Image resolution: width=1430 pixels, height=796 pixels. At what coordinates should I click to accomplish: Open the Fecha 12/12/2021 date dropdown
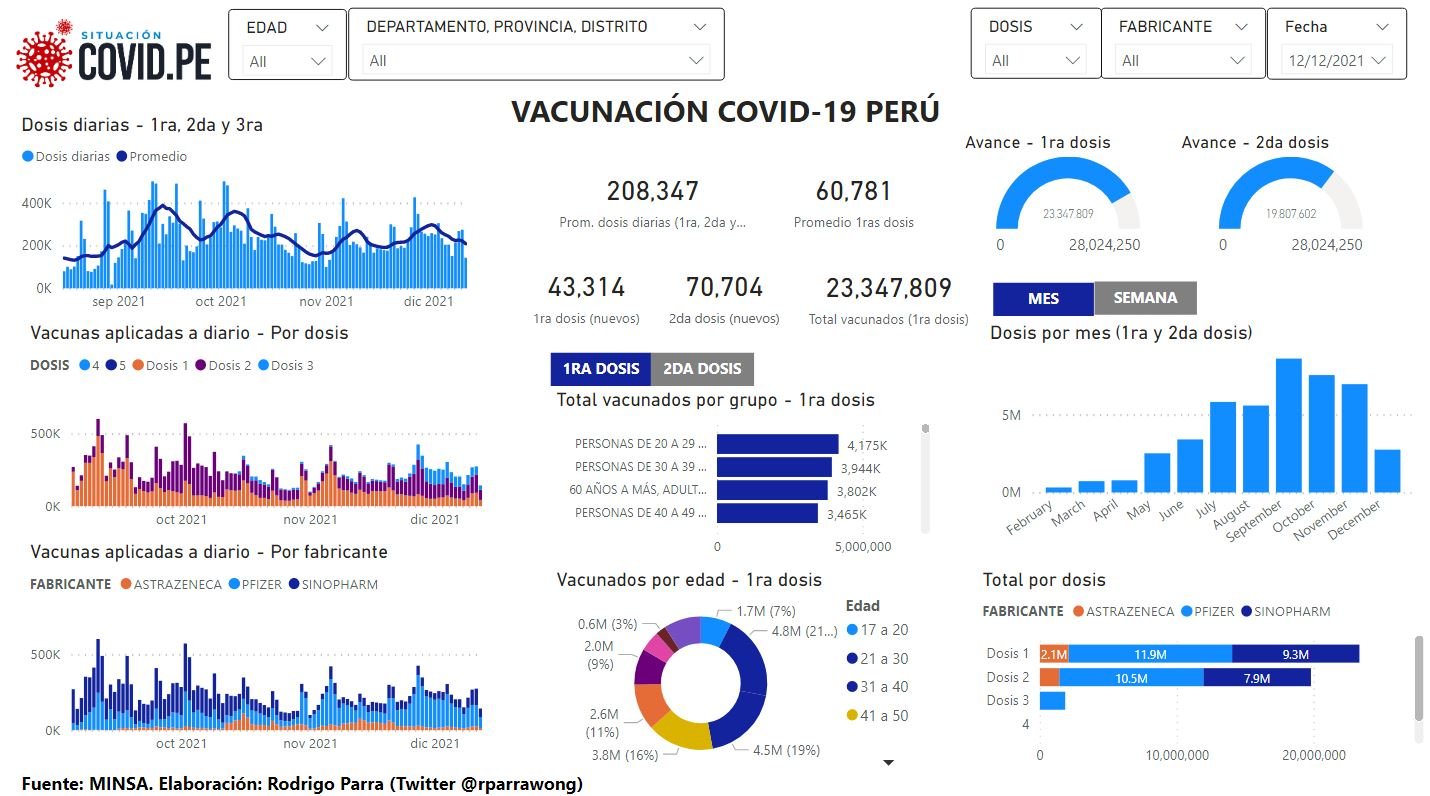click(1336, 61)
